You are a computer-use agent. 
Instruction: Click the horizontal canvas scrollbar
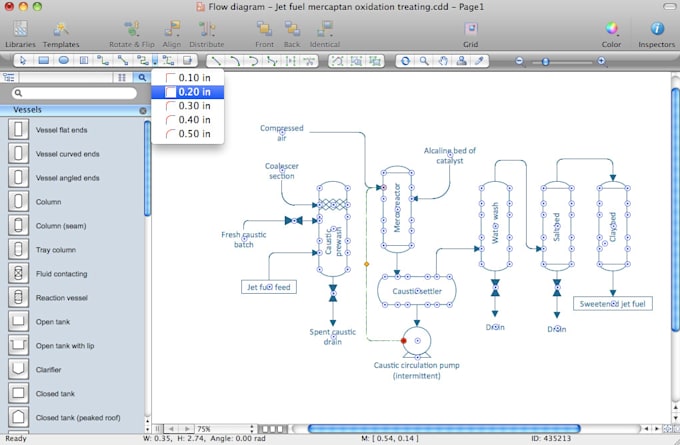click(444, 429)
